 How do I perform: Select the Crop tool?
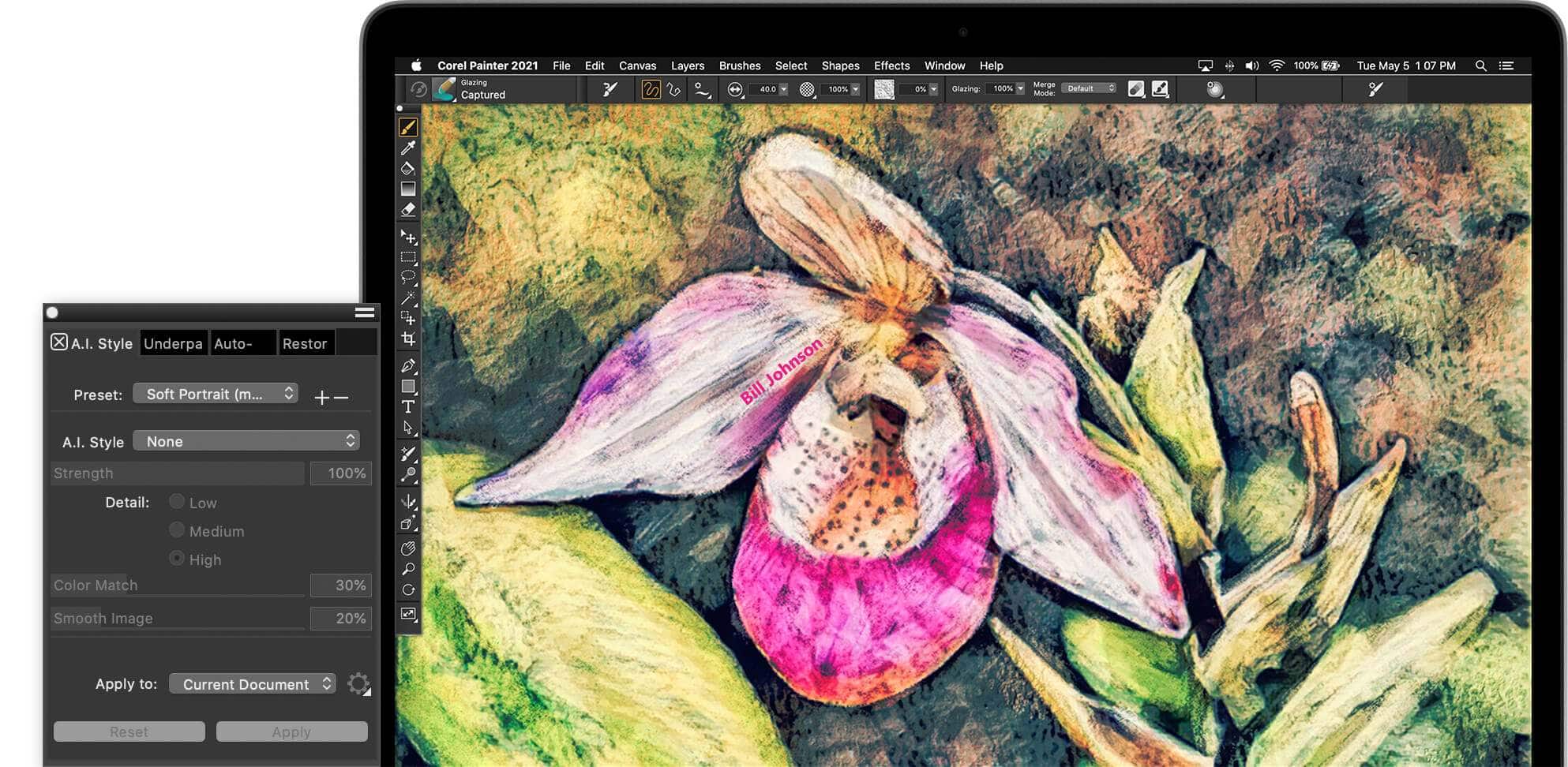click(x=408, y=339)
